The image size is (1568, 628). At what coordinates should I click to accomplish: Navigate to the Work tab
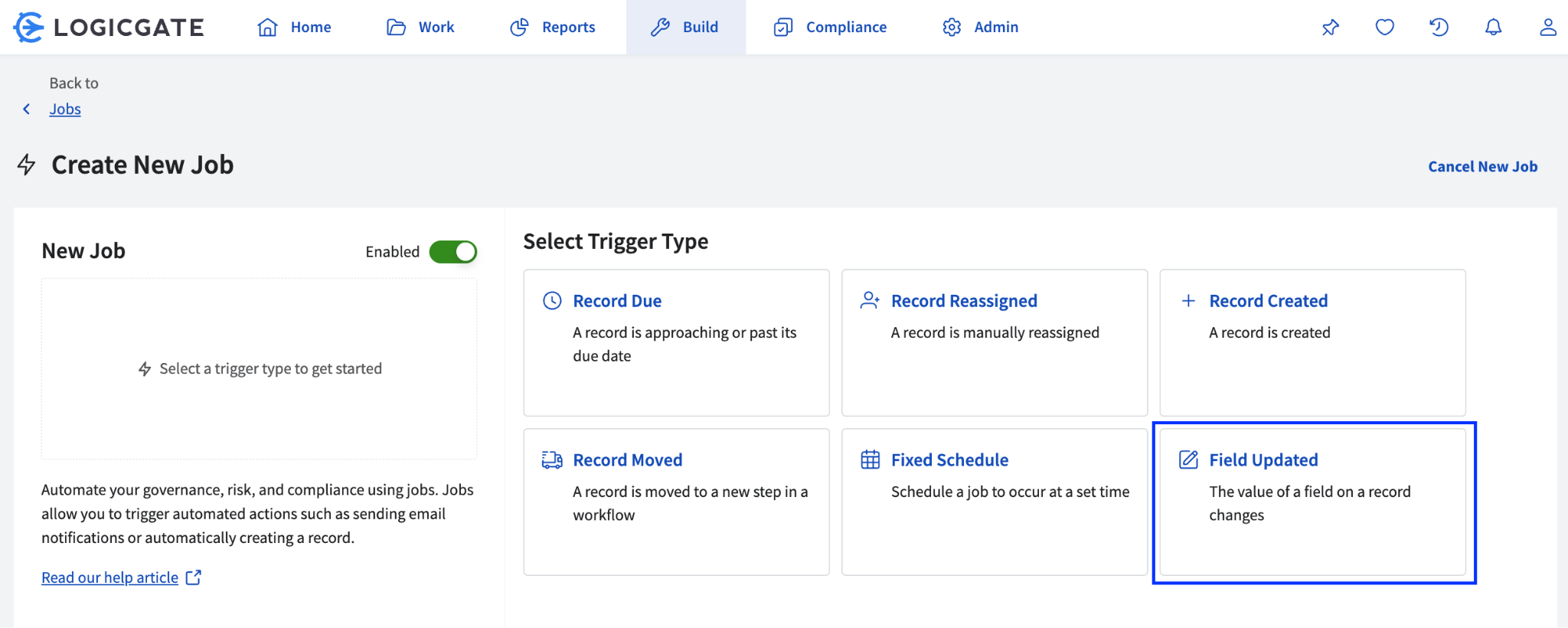click(421, 28)
